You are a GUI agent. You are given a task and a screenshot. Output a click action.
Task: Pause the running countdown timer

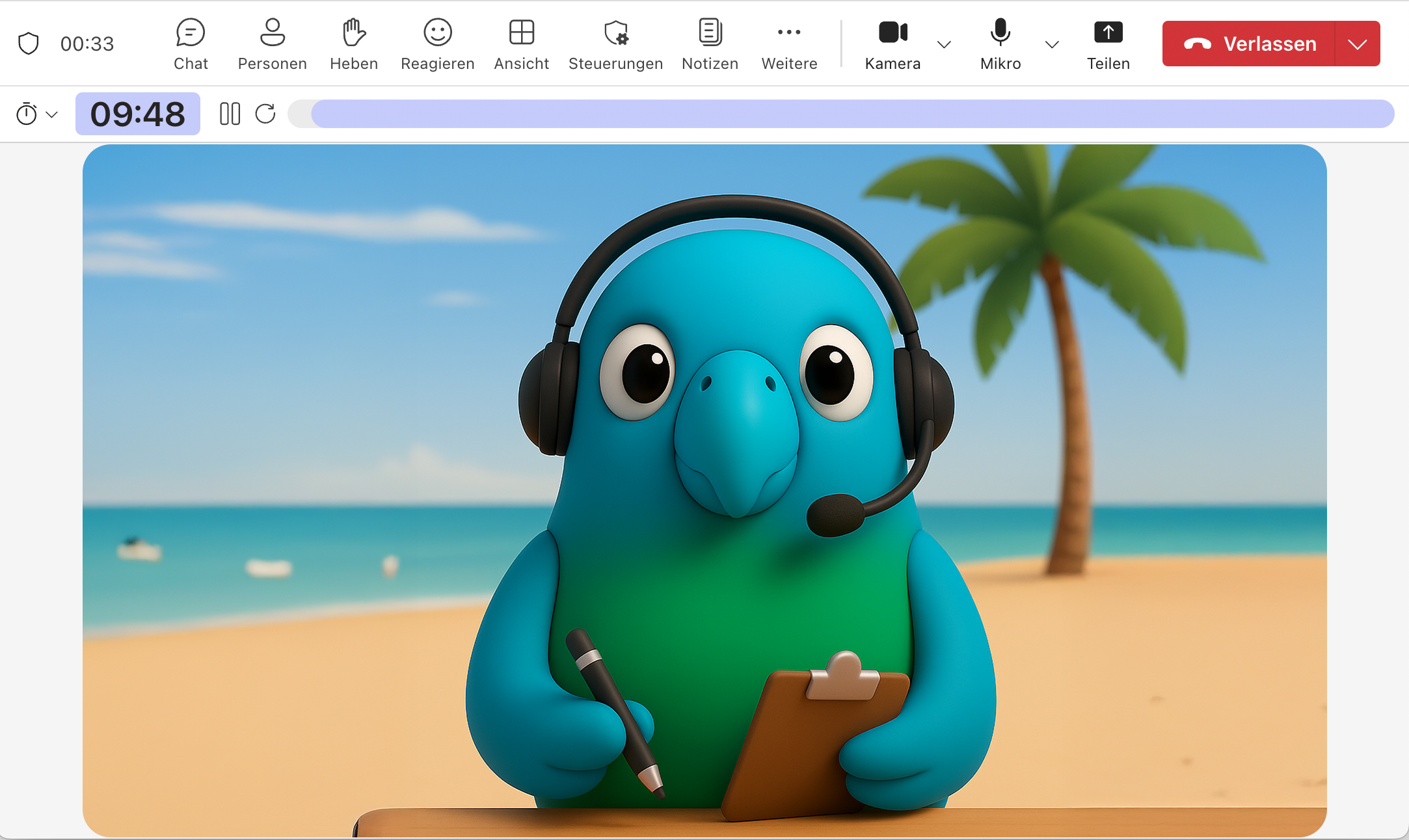[x=230, y=114]
